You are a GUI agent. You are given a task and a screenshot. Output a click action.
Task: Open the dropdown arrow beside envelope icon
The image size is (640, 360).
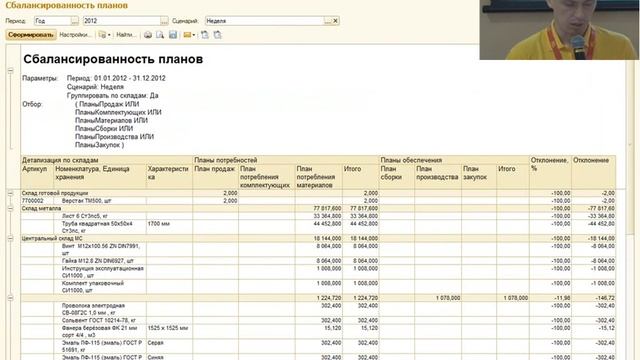click(x=193, y=35)
